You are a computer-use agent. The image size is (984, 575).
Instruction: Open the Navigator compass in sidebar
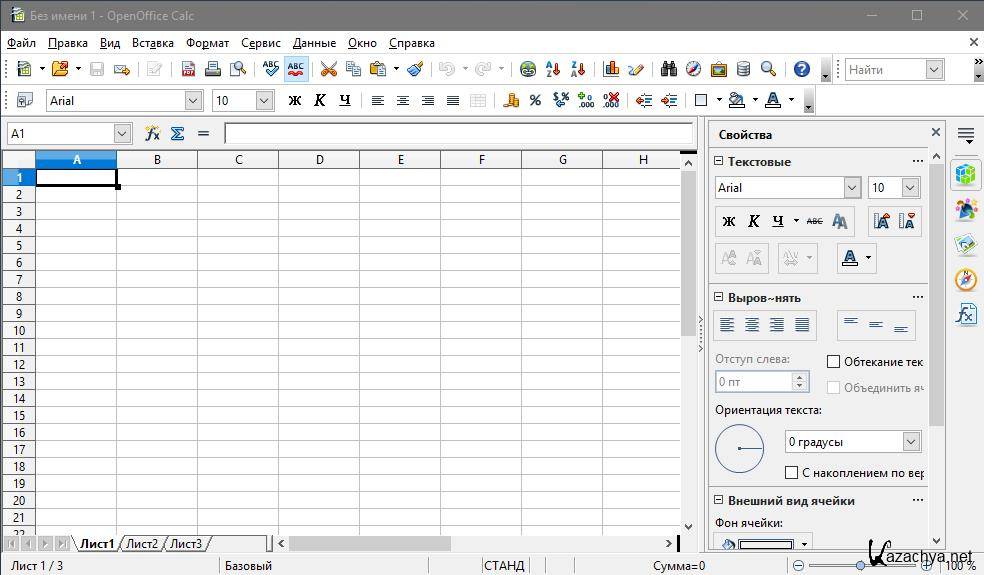tap(965, 279)
